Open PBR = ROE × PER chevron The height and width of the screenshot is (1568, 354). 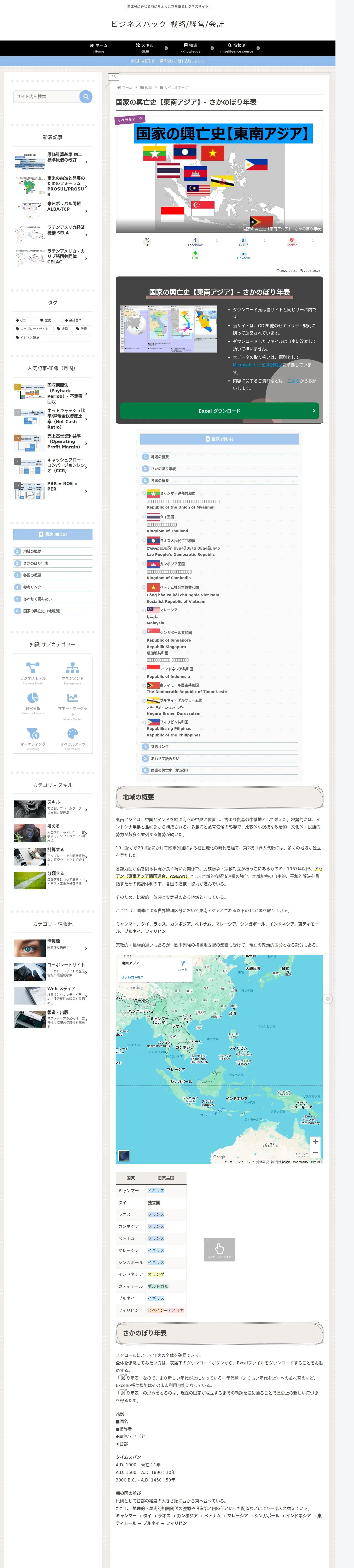(86, 491)
